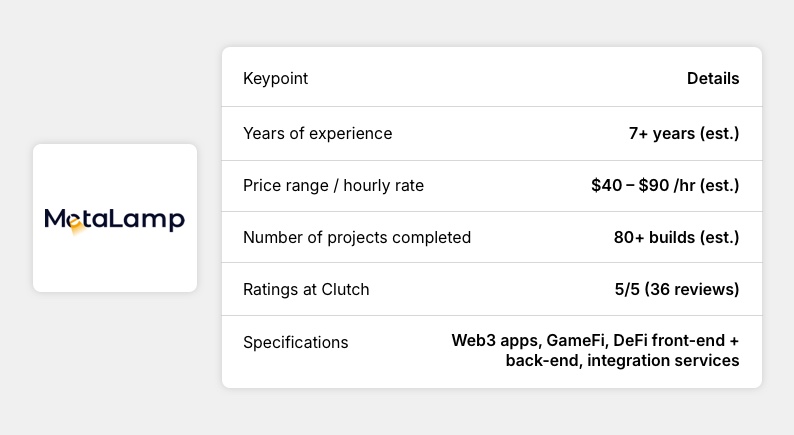Click the Lamp part of the logo
The height and width of the screenshot is (435, 794).
click(x=147, y=219)
